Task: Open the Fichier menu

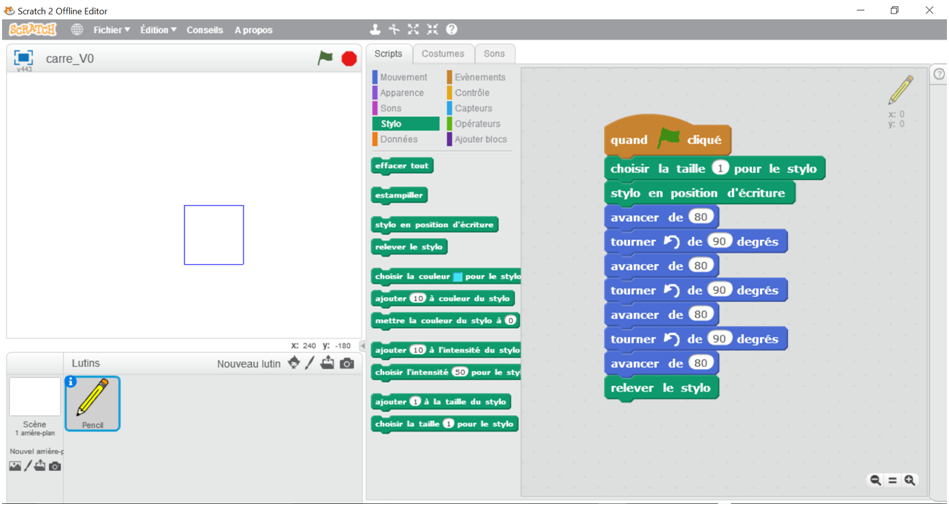Action: tap(111, 30)
